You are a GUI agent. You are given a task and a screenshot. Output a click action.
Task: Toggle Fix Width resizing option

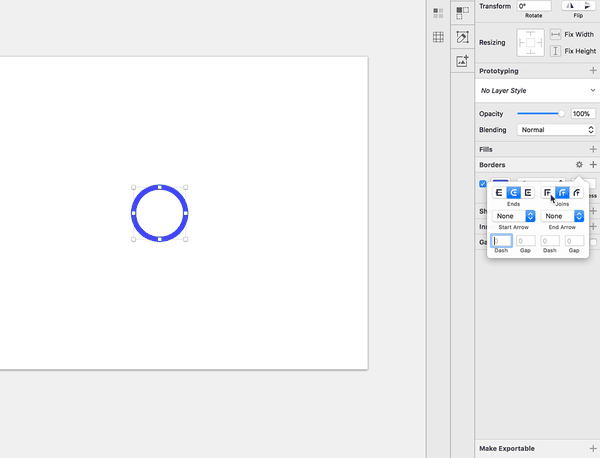(555, 34)
